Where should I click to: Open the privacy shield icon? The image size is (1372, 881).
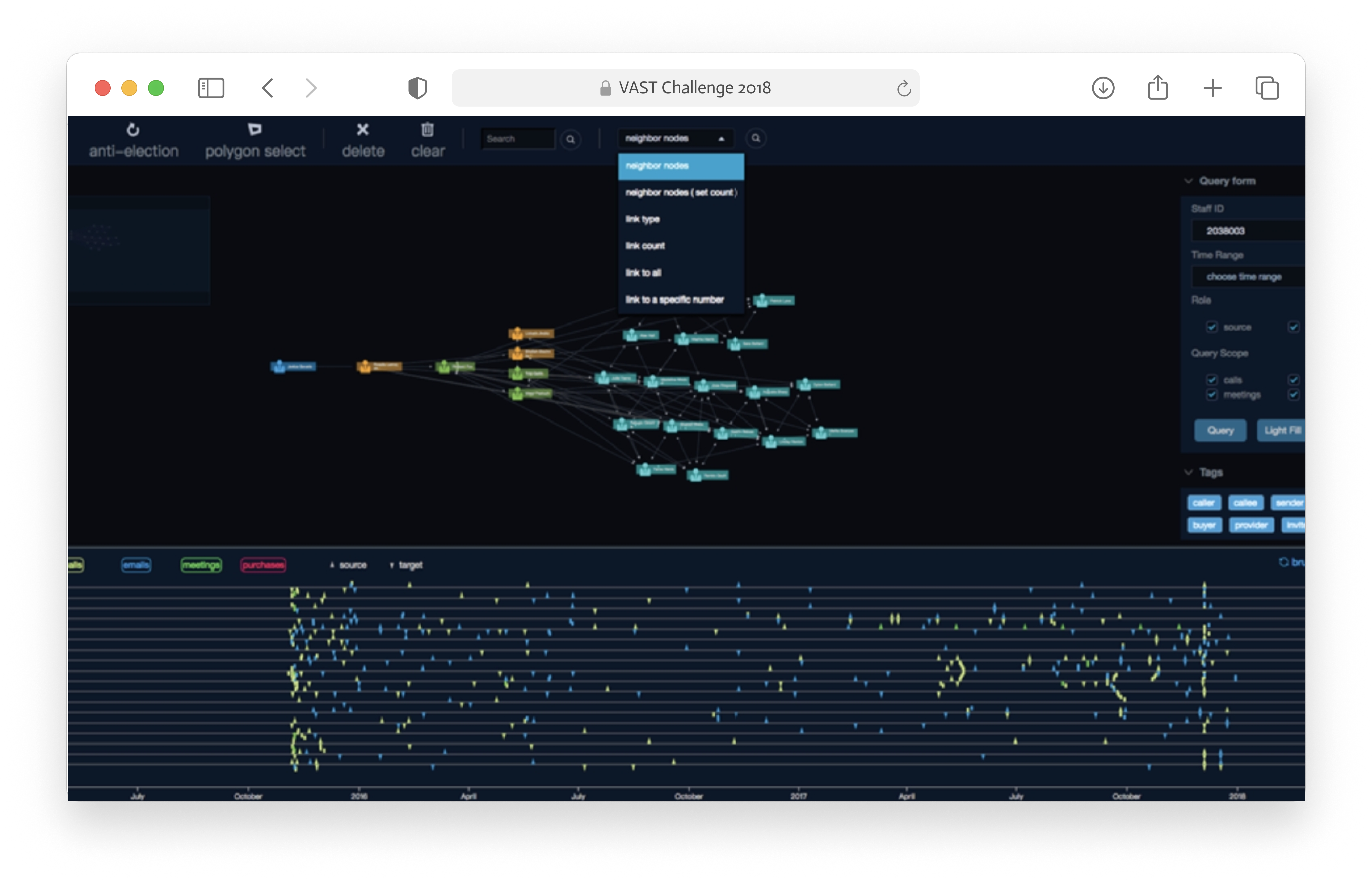pyautogui.click(x=418, y=88)
